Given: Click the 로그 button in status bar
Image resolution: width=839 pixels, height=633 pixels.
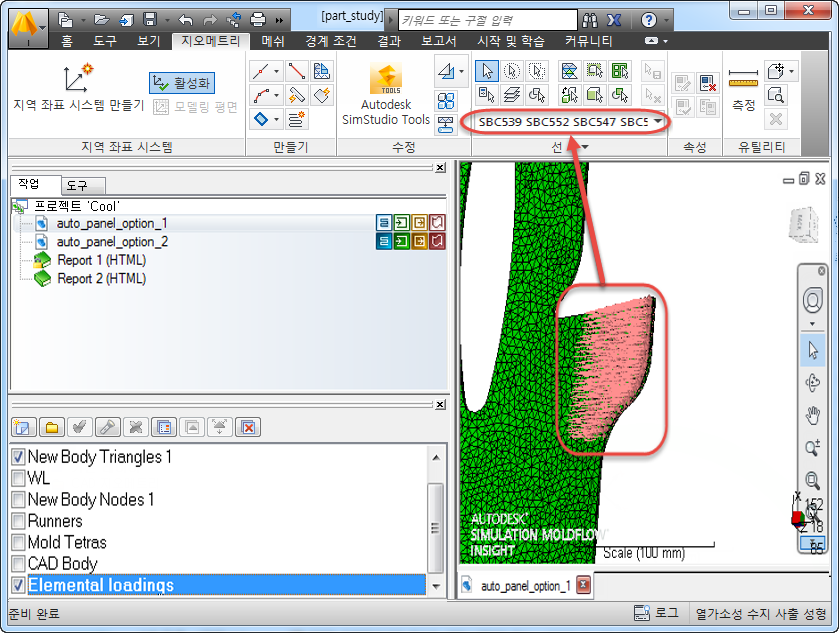Looking at the screenshot, I should (x=656, y=613).
